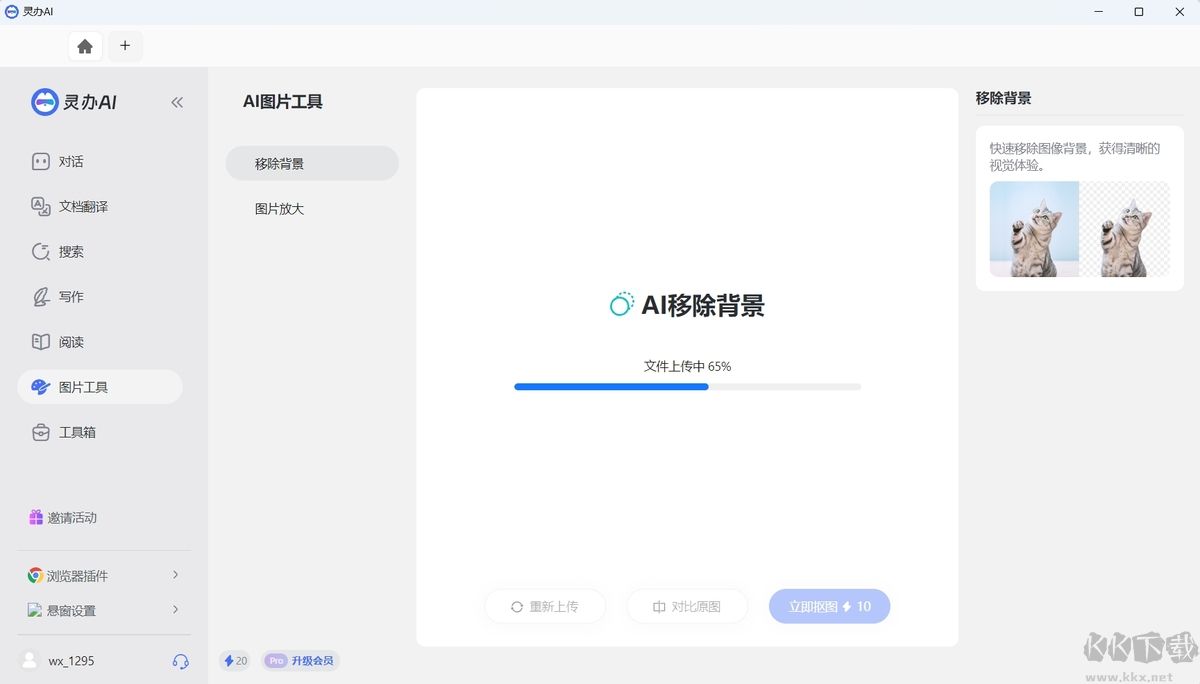Click the 灵办AI logo in sidebar
This screenshot has height=684, width=1200.
point(74,102)
